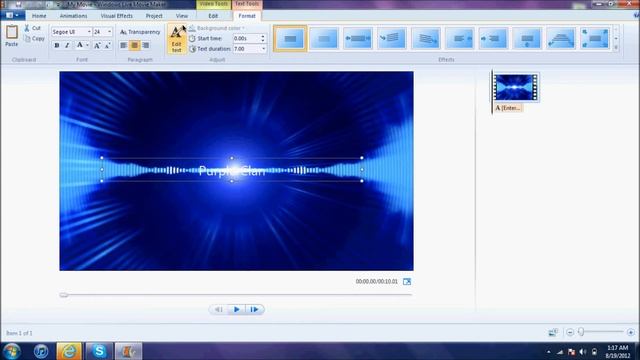Select the sixth text effect thumbnail
The height and width of the screenshot is (360, 640).
tap(460, 39)
